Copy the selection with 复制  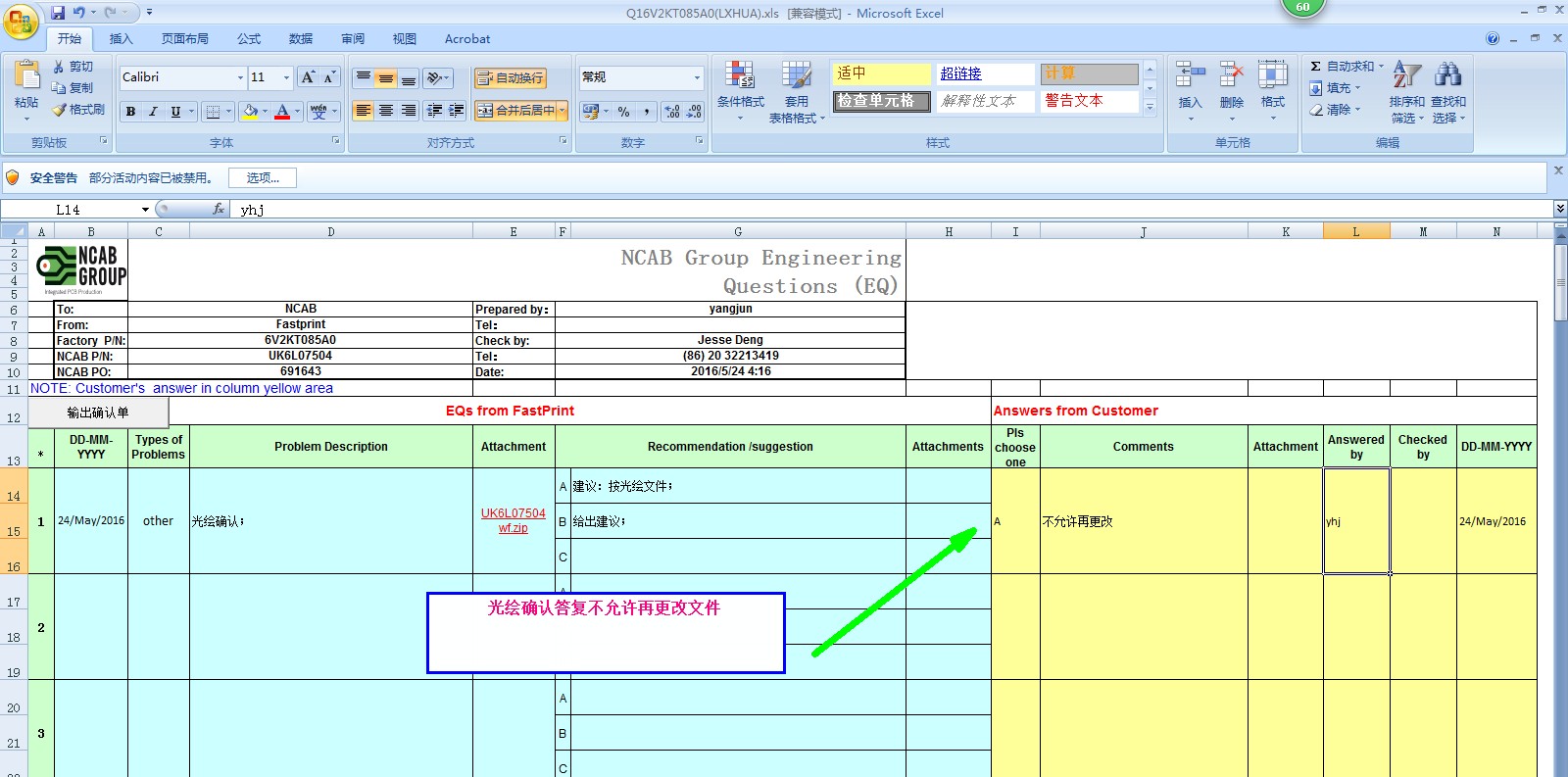(74, 88)
